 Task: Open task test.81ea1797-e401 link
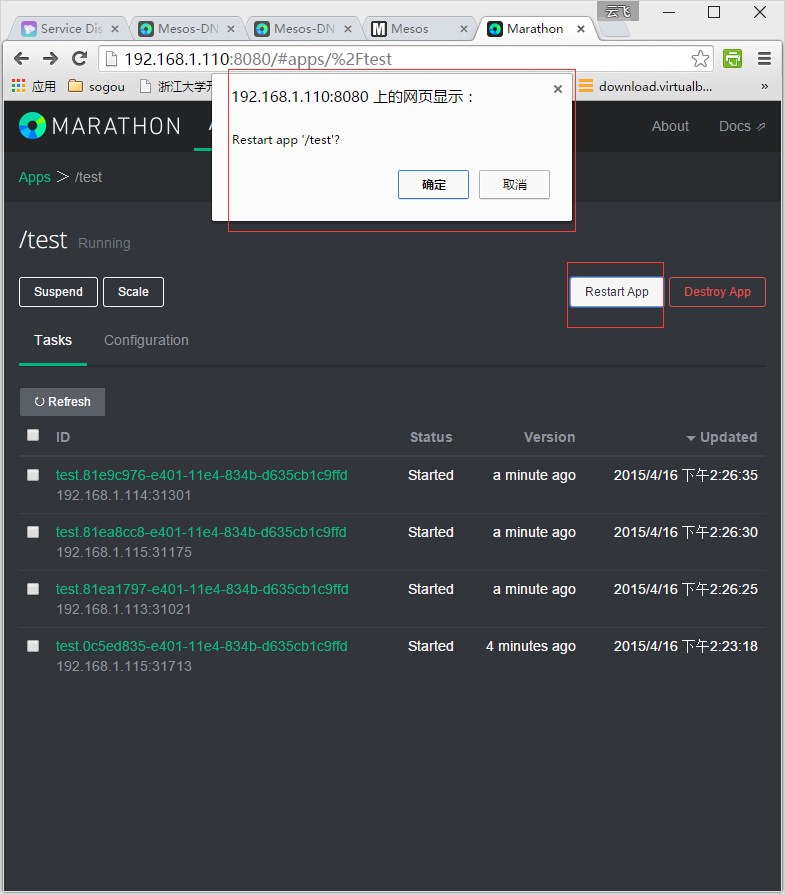pyautogui.click(x=202, y=589)
